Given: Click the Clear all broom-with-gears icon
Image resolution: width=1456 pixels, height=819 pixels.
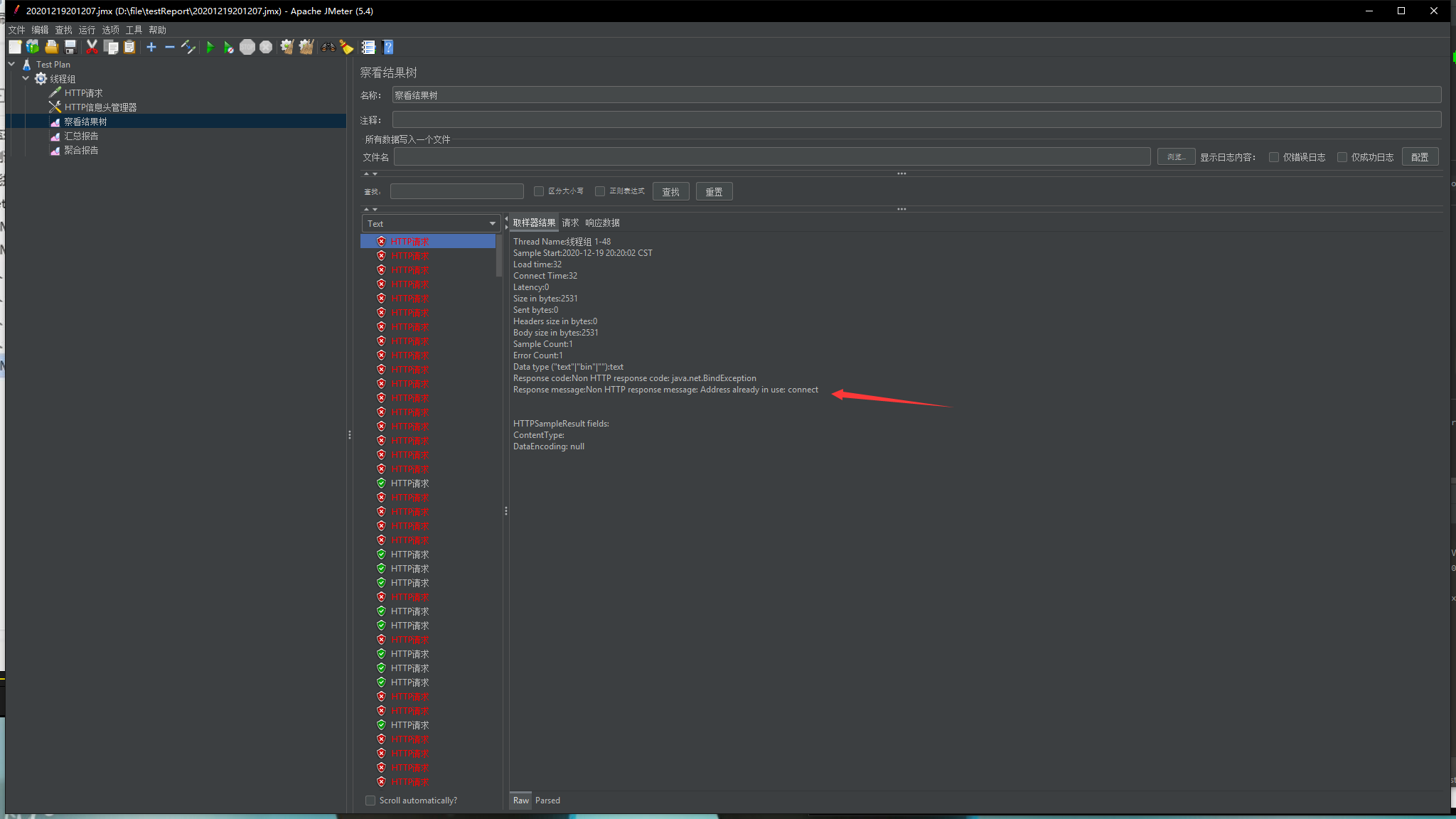Looking at the screenshot, I should click(306, 47).
